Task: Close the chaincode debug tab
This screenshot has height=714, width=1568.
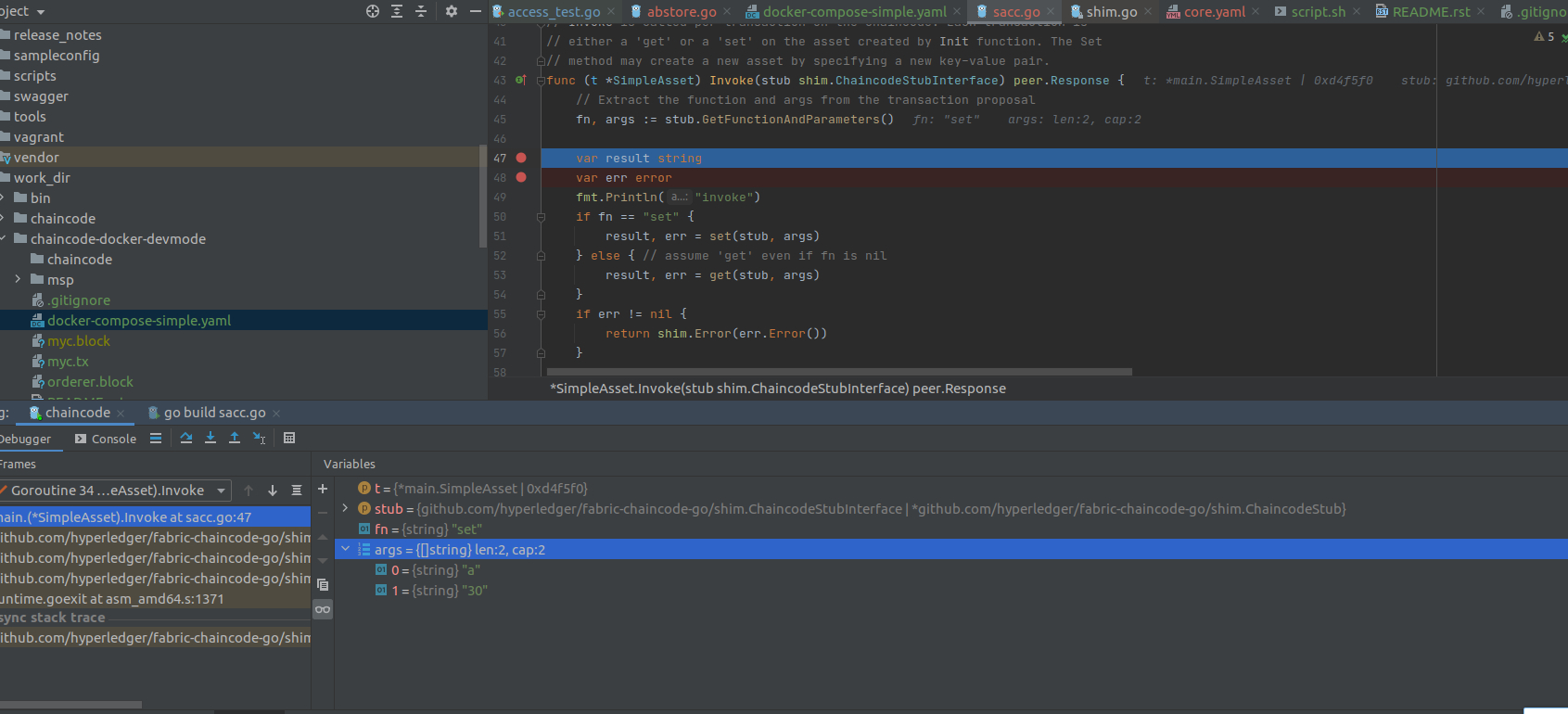Action: coord(121,414)
